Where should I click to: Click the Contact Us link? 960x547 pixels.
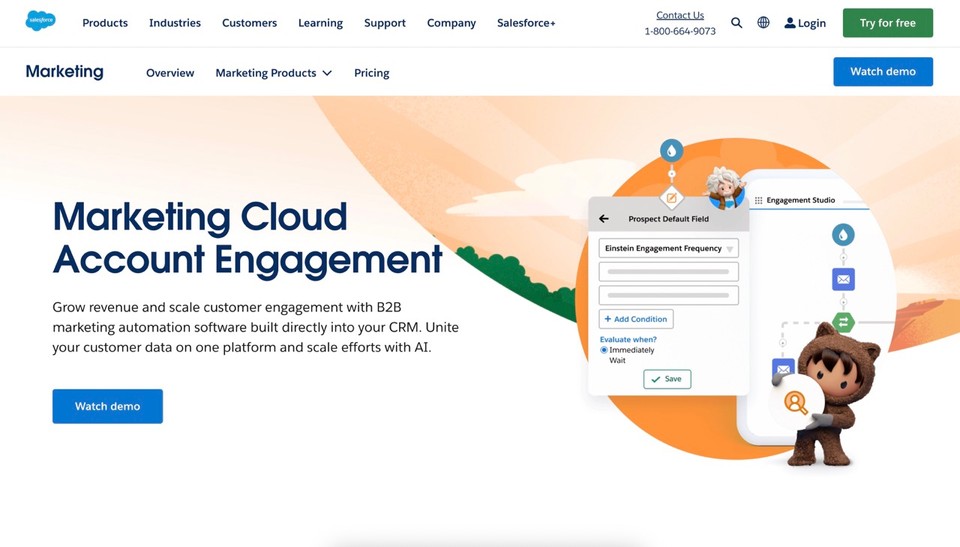680,15
